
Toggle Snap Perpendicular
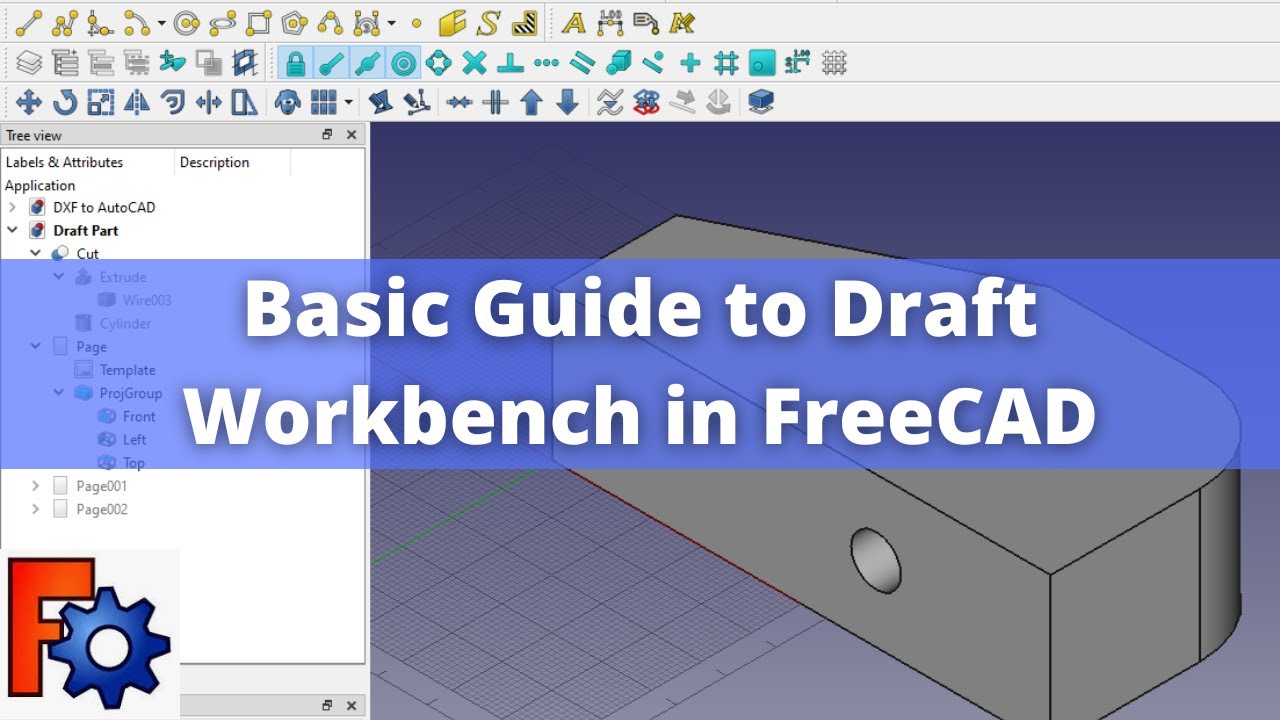[510, 63]
